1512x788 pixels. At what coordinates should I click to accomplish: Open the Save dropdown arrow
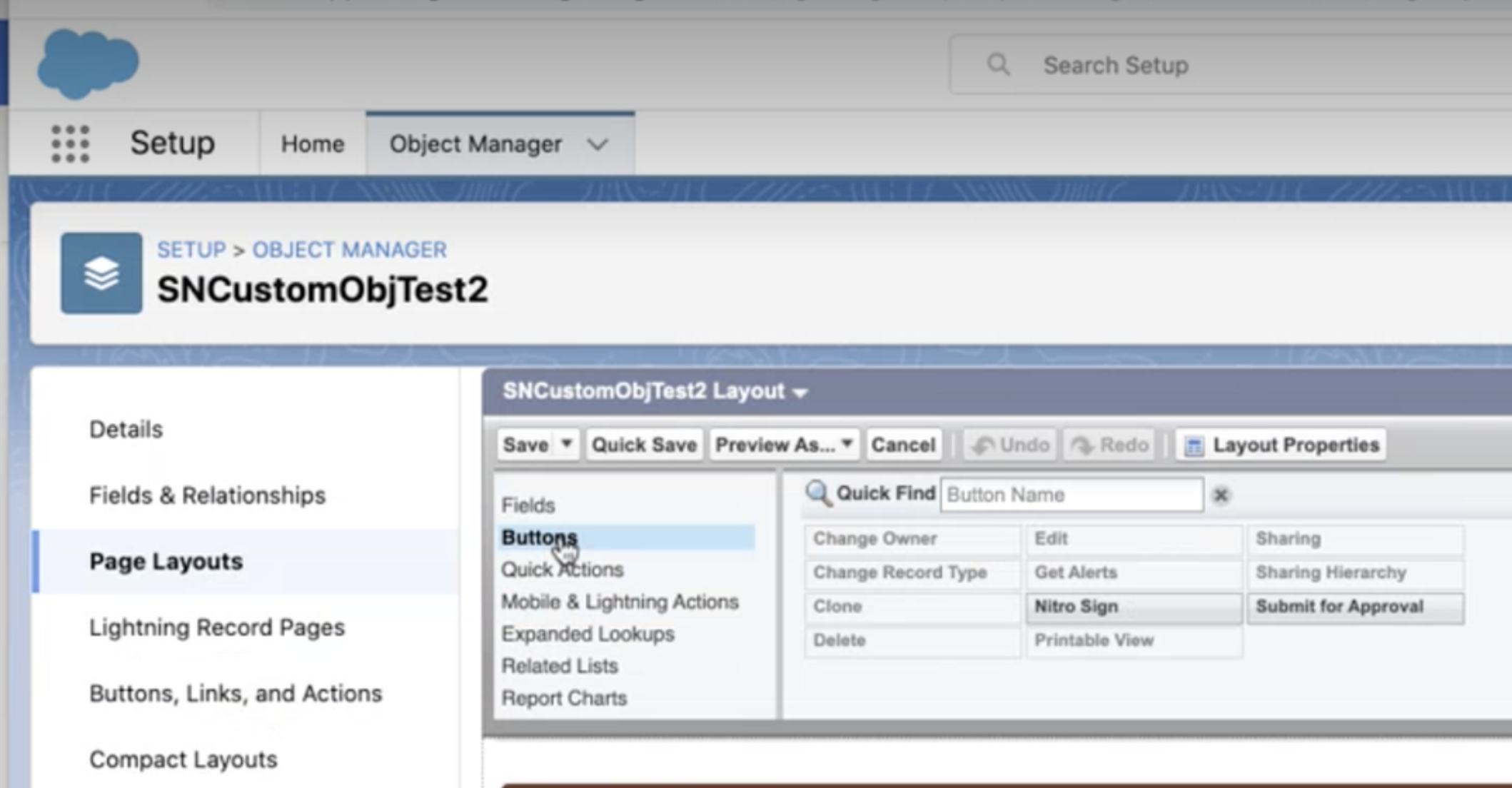567,444
